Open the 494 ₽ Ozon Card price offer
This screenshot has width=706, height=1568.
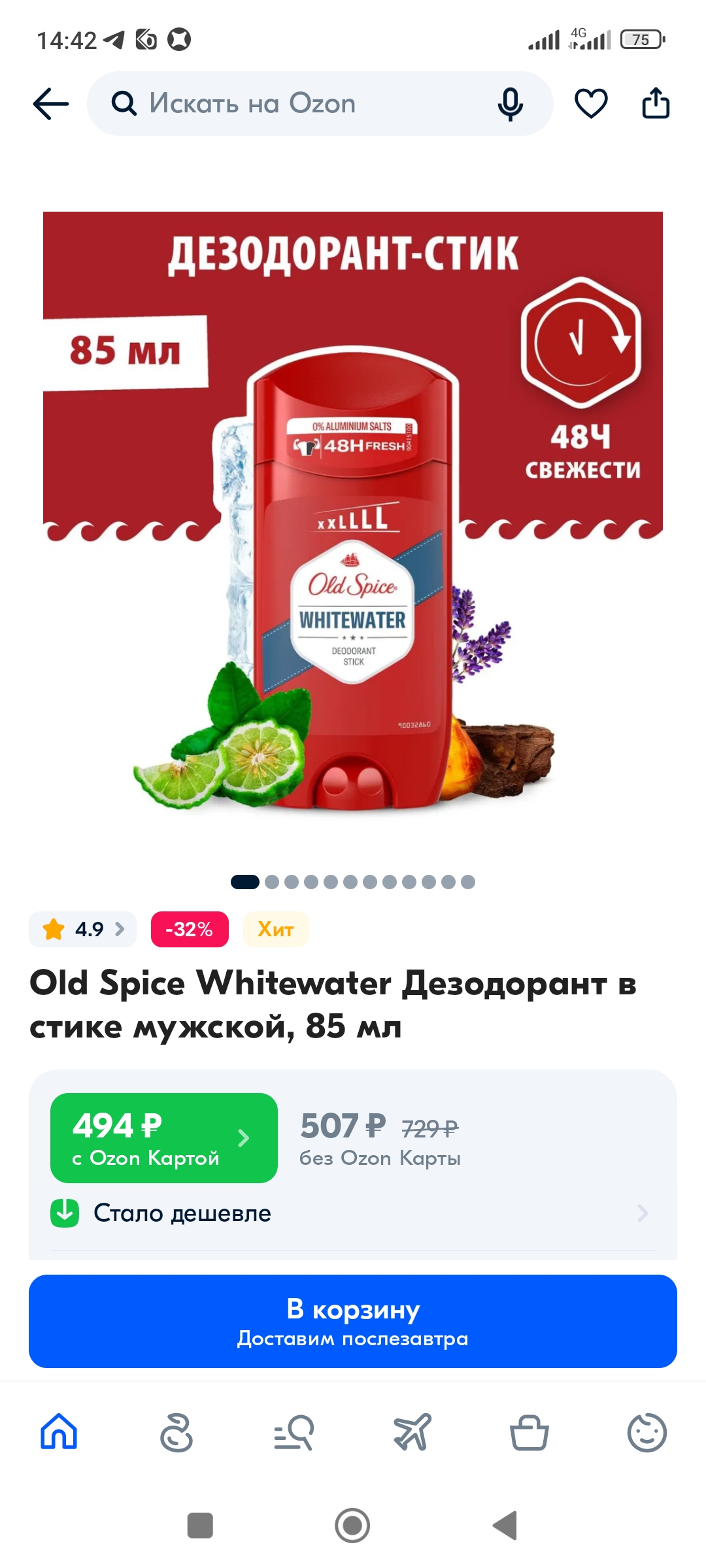click(164, 1138)
